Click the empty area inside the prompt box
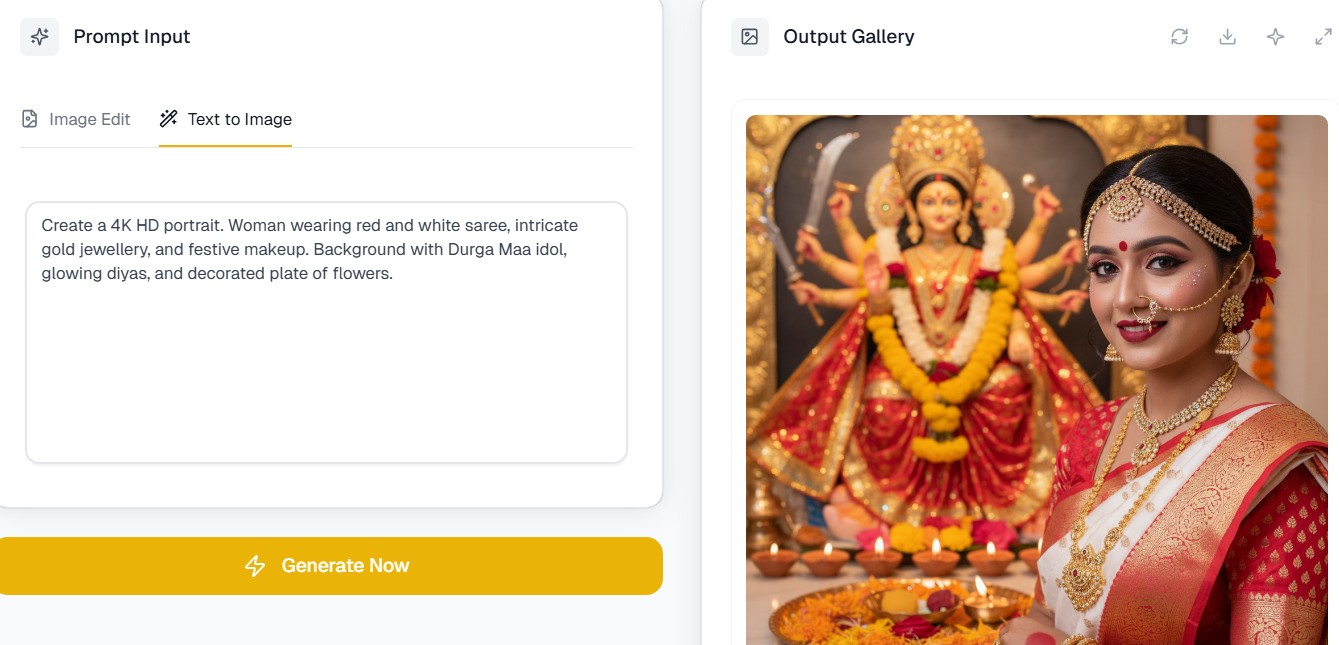The width and height of the screenshot is (1339, 645). click(x=326, y=380)
